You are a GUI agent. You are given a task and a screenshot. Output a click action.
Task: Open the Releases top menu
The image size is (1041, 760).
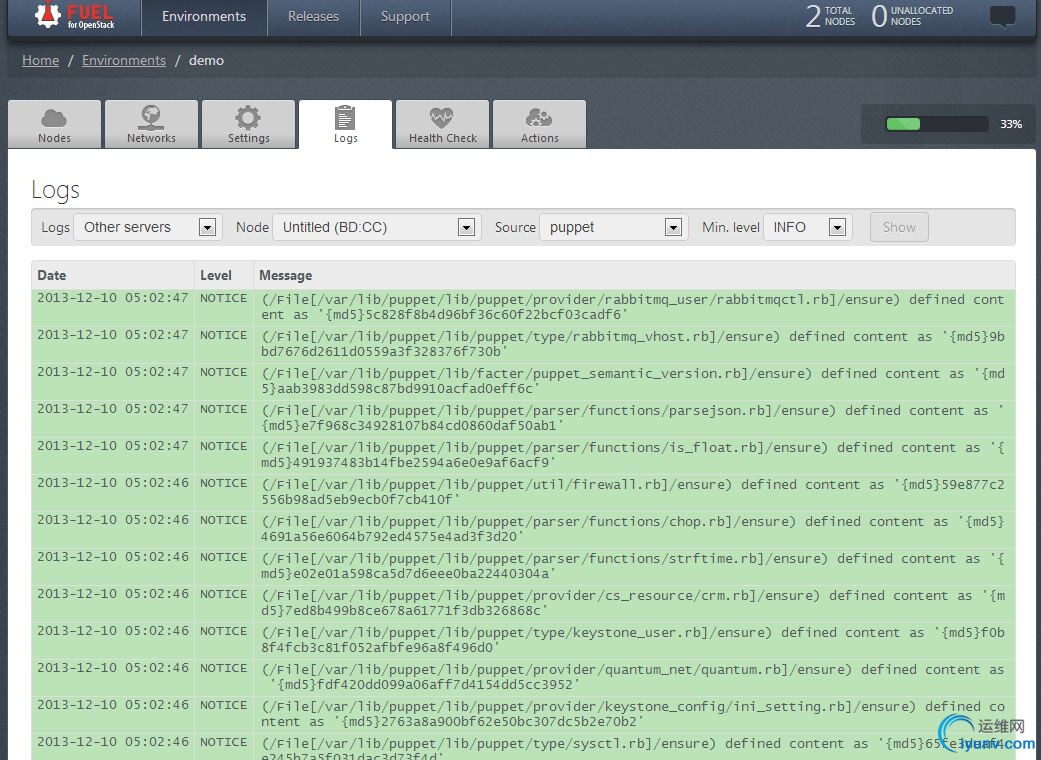click(x=313, y=17)
